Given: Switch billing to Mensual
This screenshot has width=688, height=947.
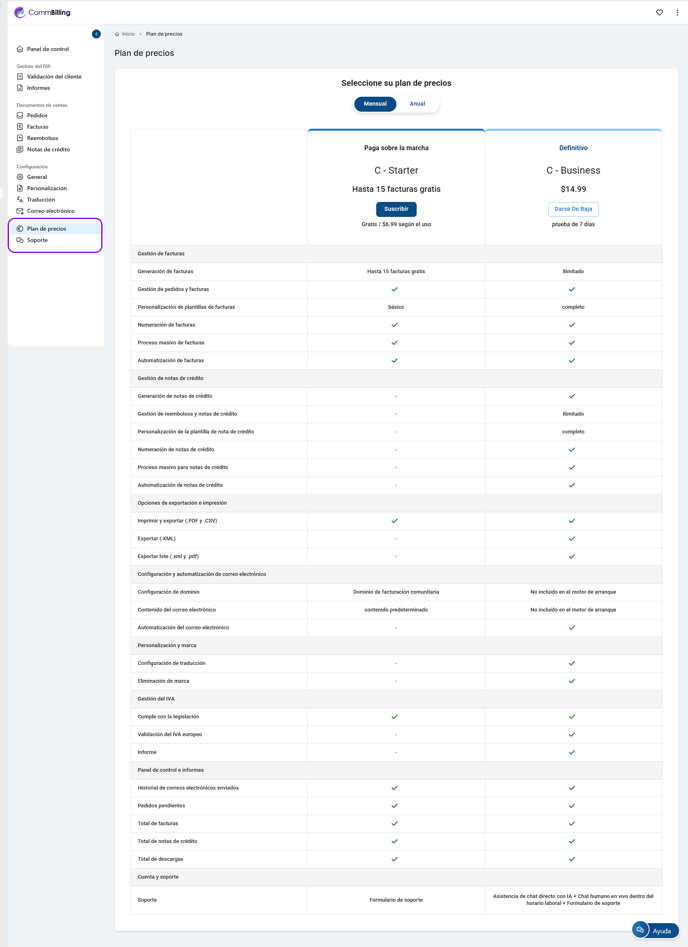Looking at the screenshot, I should (375, 104).
